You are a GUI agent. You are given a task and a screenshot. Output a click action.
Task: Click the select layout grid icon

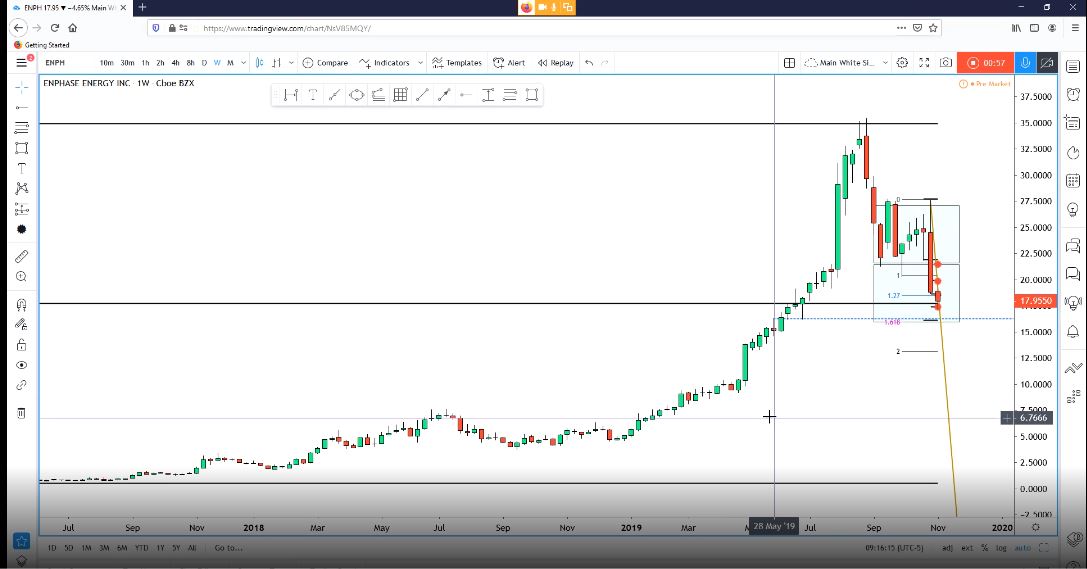789,62
